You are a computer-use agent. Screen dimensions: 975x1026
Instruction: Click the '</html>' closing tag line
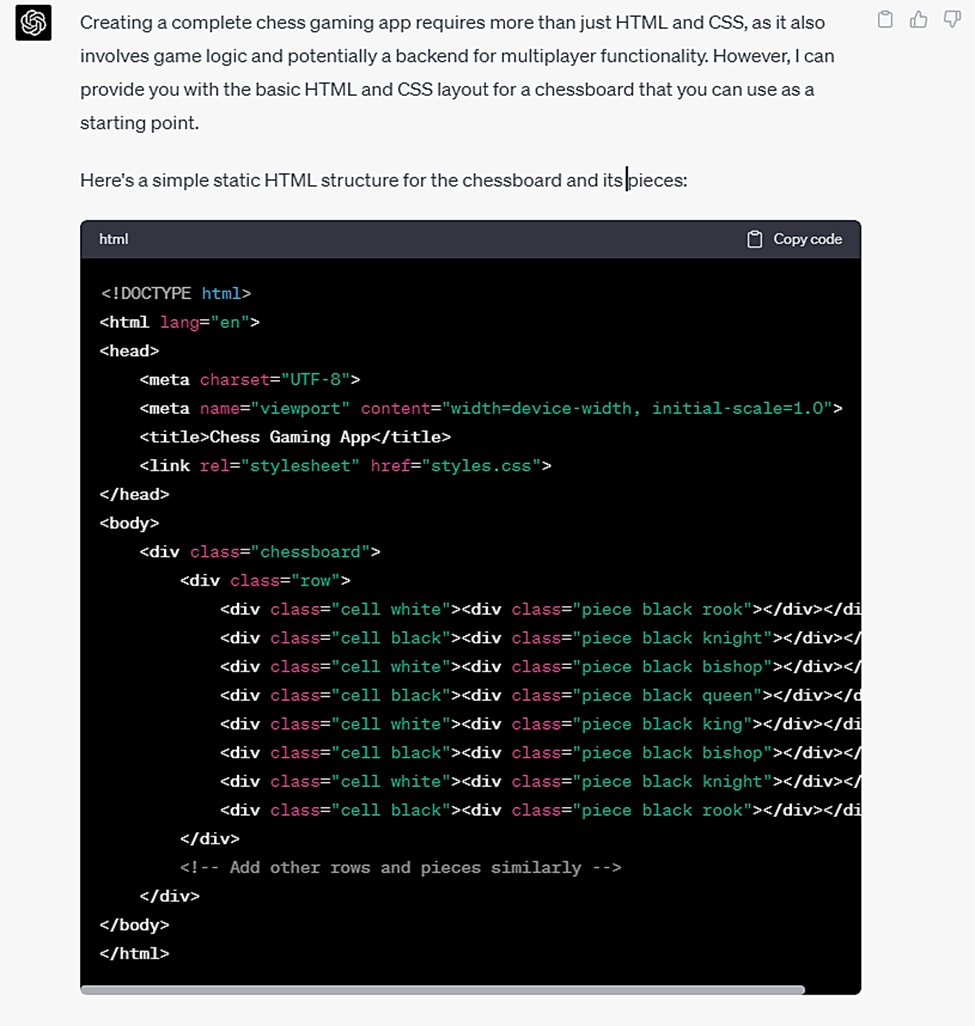134,954
